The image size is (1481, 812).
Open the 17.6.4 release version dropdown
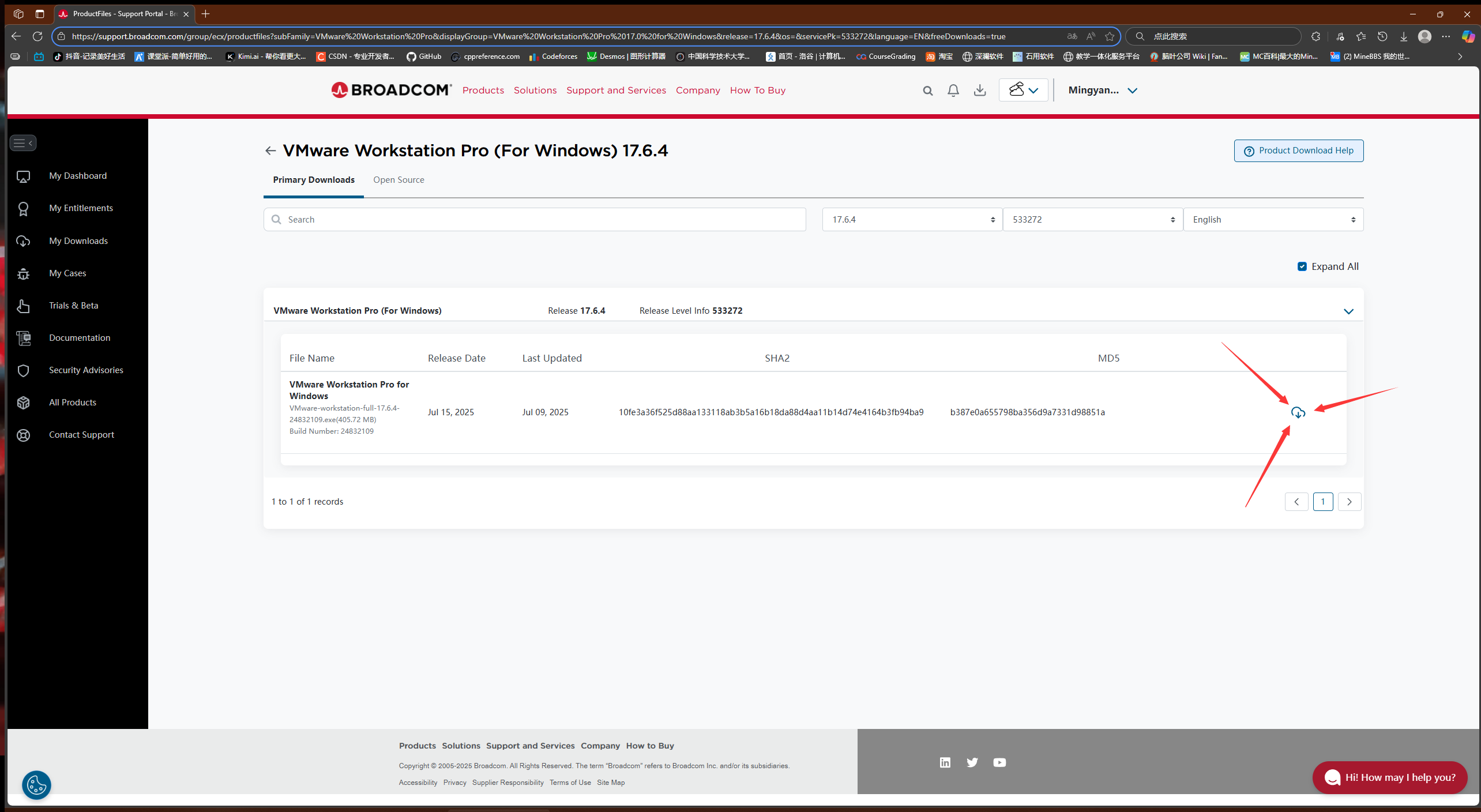click(x=911, y=219)
